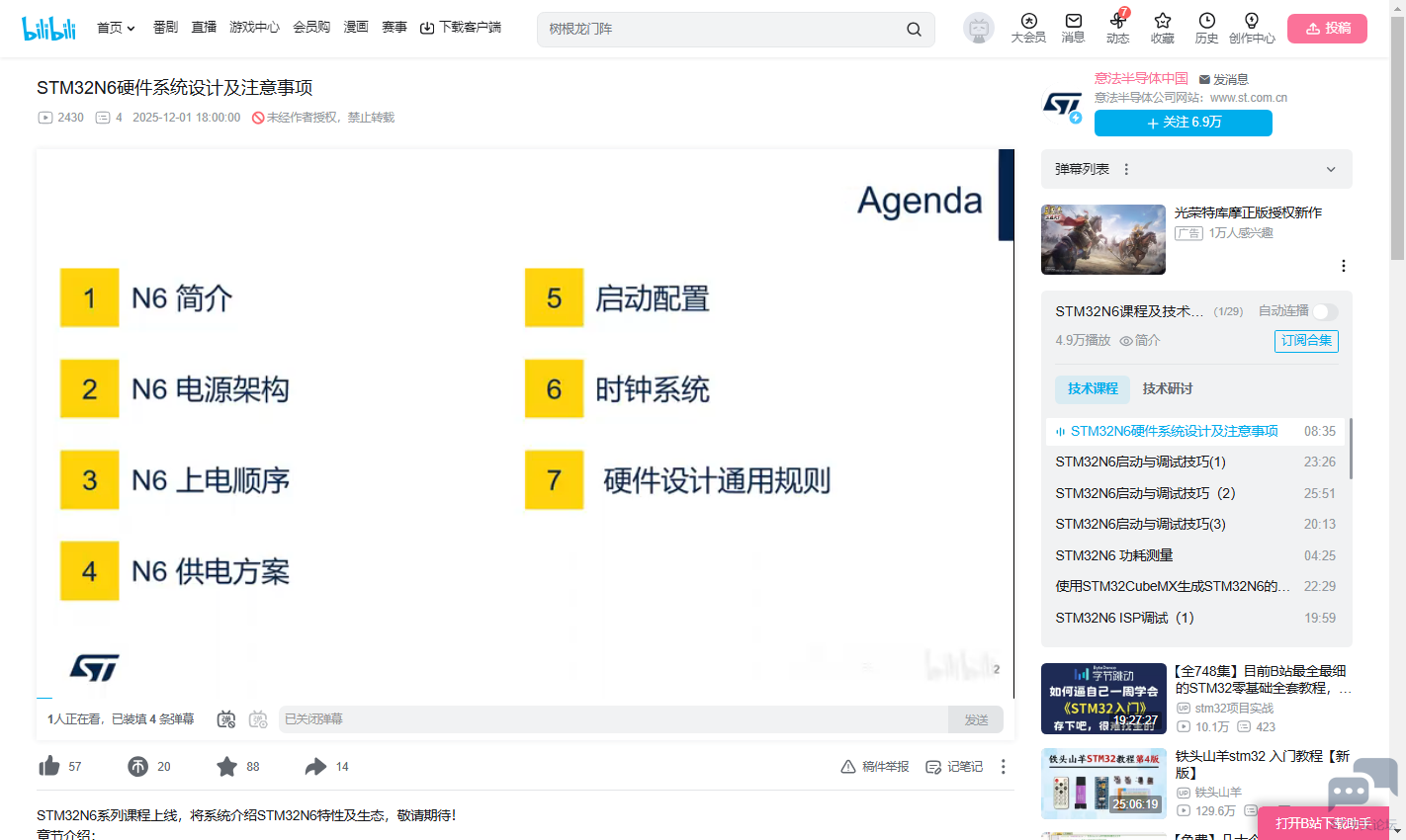The image size is (1406, 840).
Task: Open 赛事 in navigation
Action: tap(395, 28)
